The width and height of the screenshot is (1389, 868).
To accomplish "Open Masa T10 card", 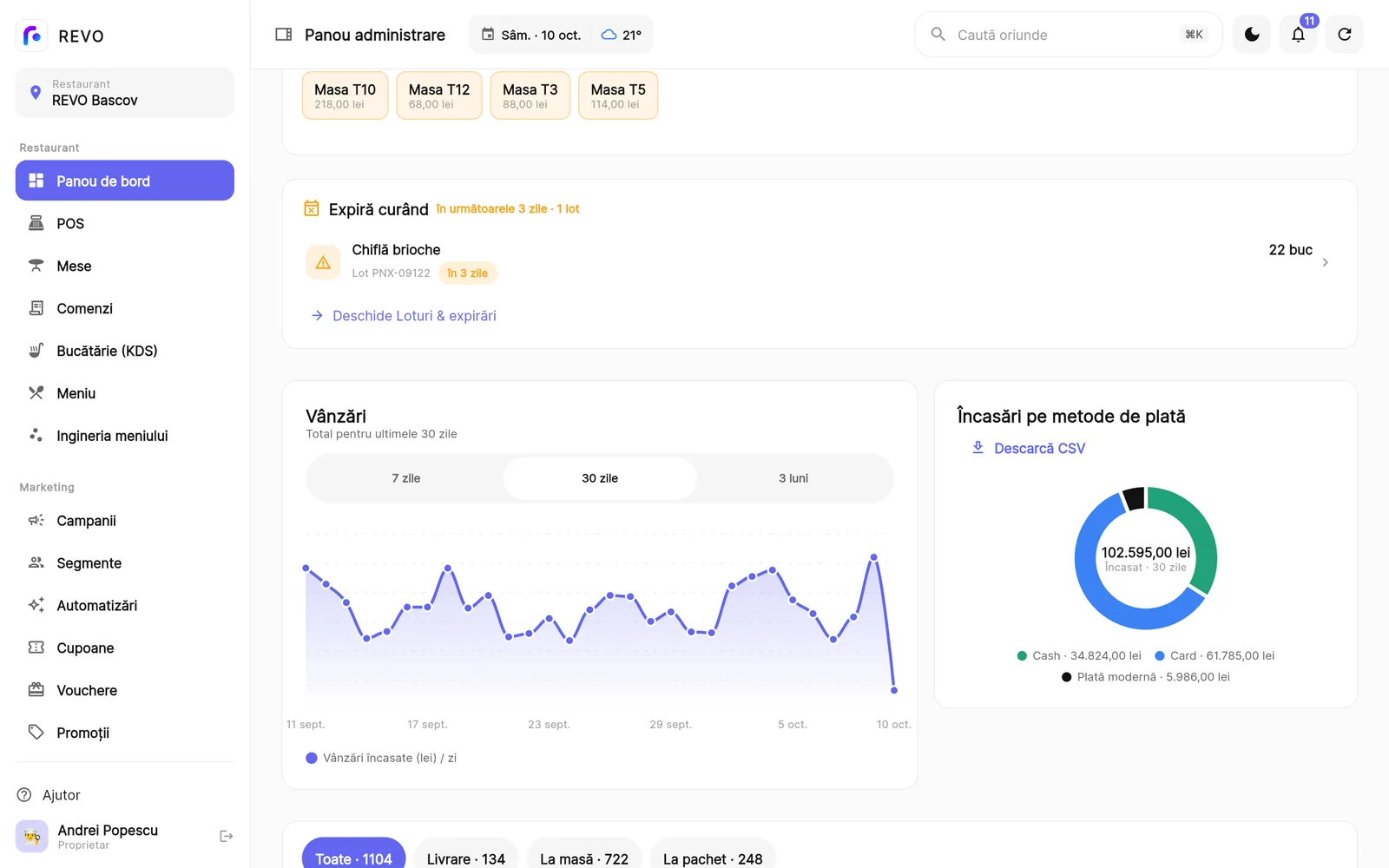I will point(345,95).
